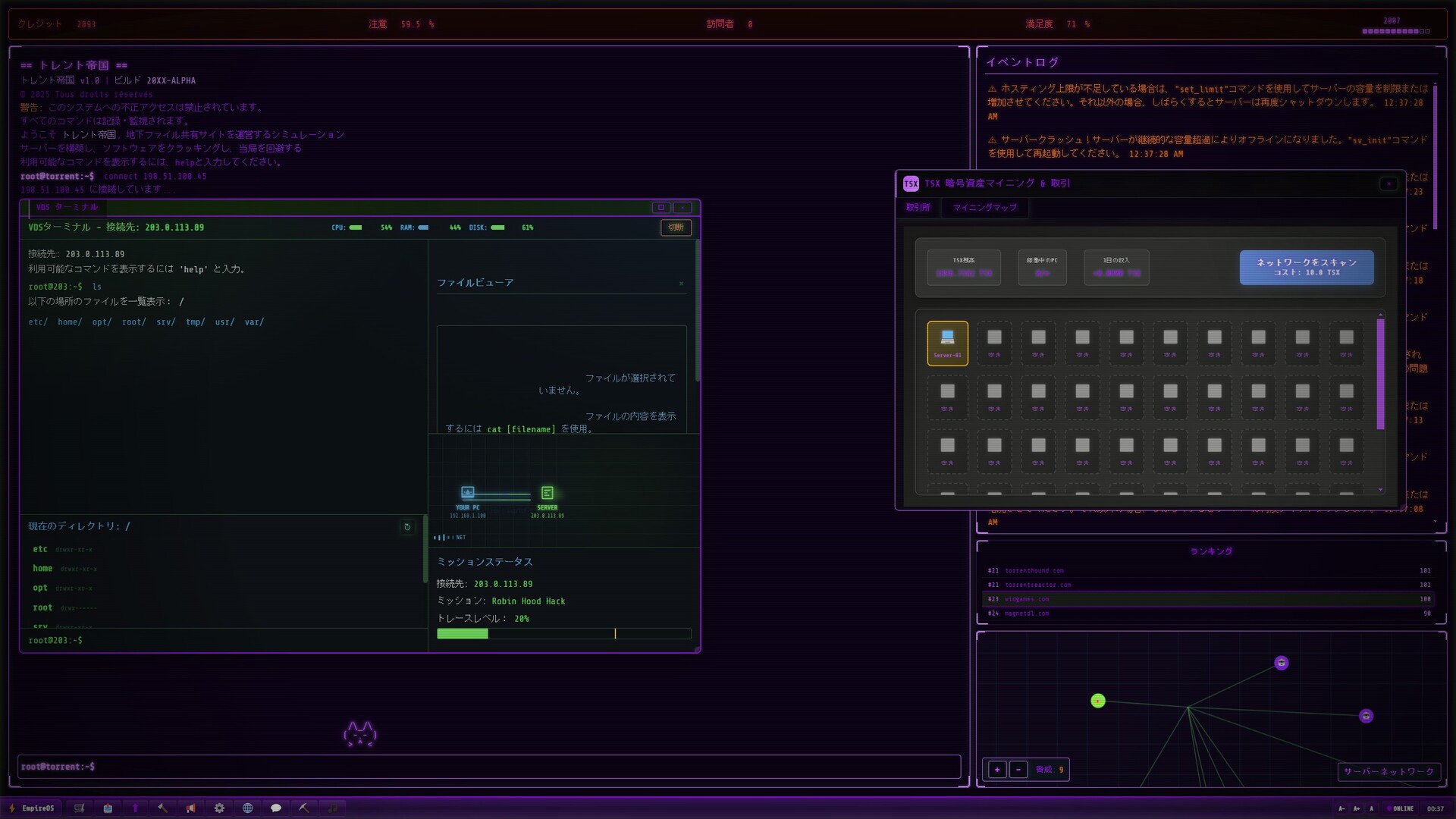Select Server-01 in the mining grid
This screenshot has height=819, width=1456.
[x=946, y=343]
